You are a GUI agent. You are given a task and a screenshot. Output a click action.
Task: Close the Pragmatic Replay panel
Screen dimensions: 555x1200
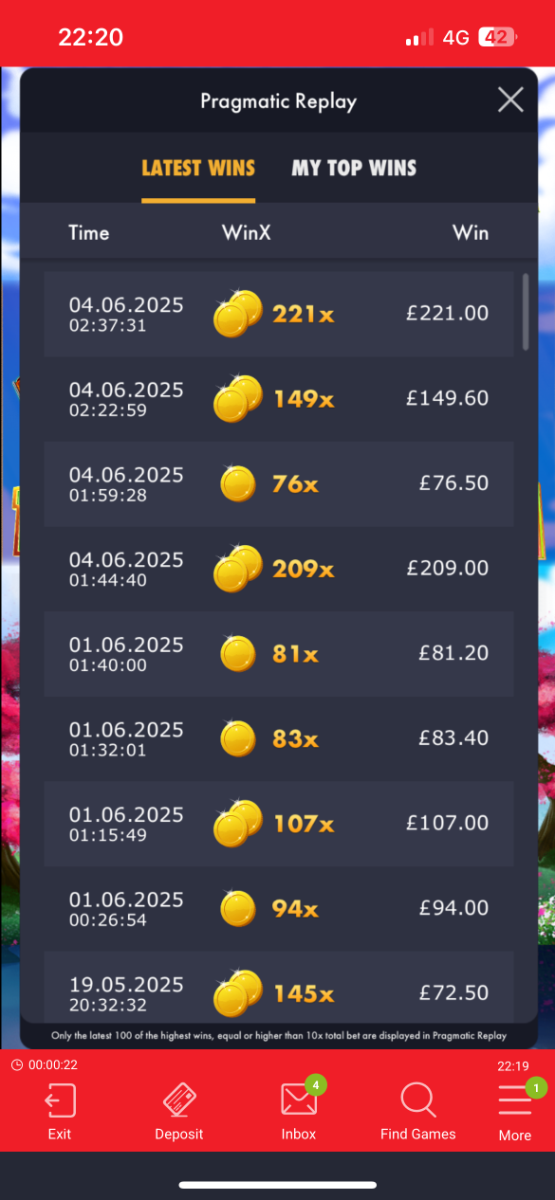[x=511, y=100]
